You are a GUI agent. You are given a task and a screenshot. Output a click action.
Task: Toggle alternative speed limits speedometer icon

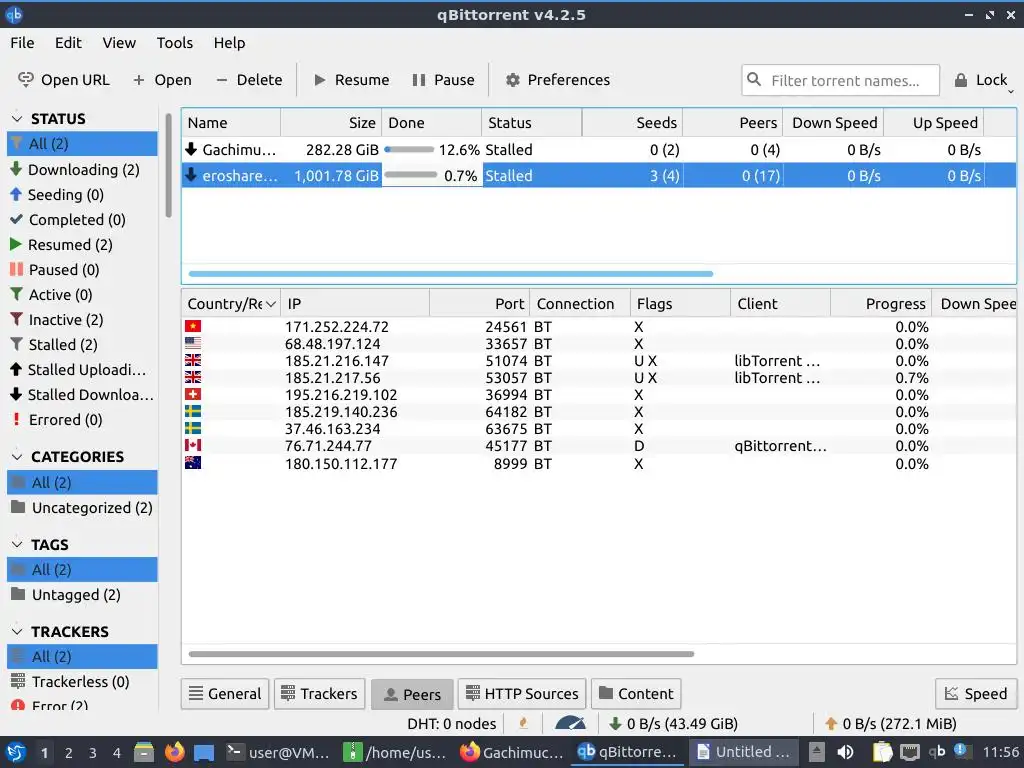pos(570,724)
